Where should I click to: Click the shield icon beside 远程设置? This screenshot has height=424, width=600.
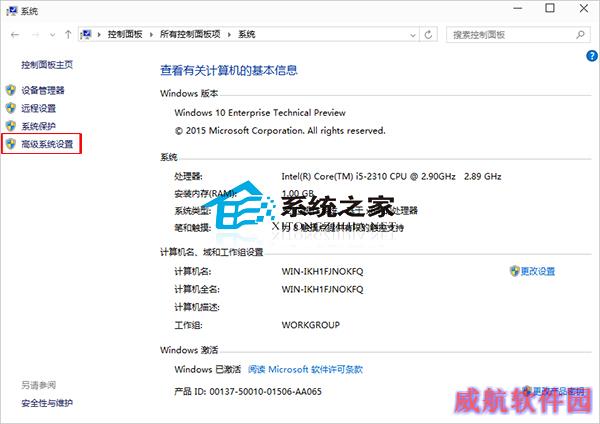[11, 108]
